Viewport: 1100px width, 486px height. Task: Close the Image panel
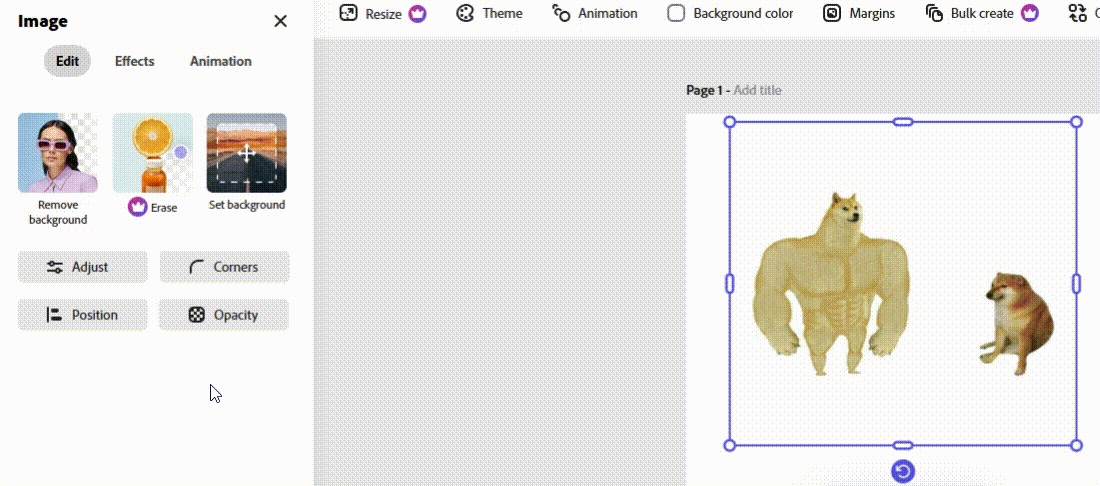coord(281,21)
